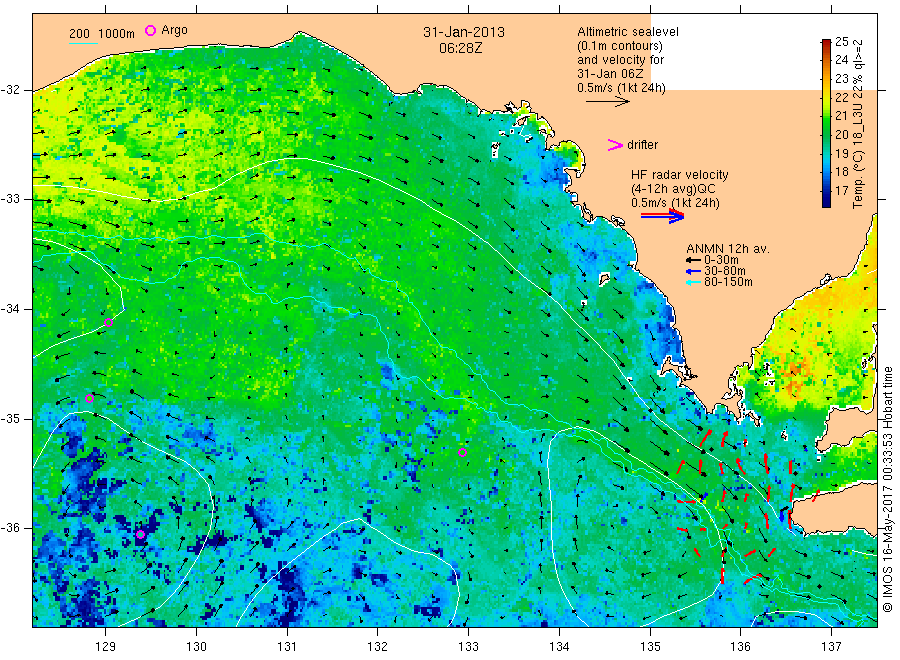Viewport: 900px width, 660px height.
Task: Click the '0-30m' depth label
Action: (x=721, y=260)
